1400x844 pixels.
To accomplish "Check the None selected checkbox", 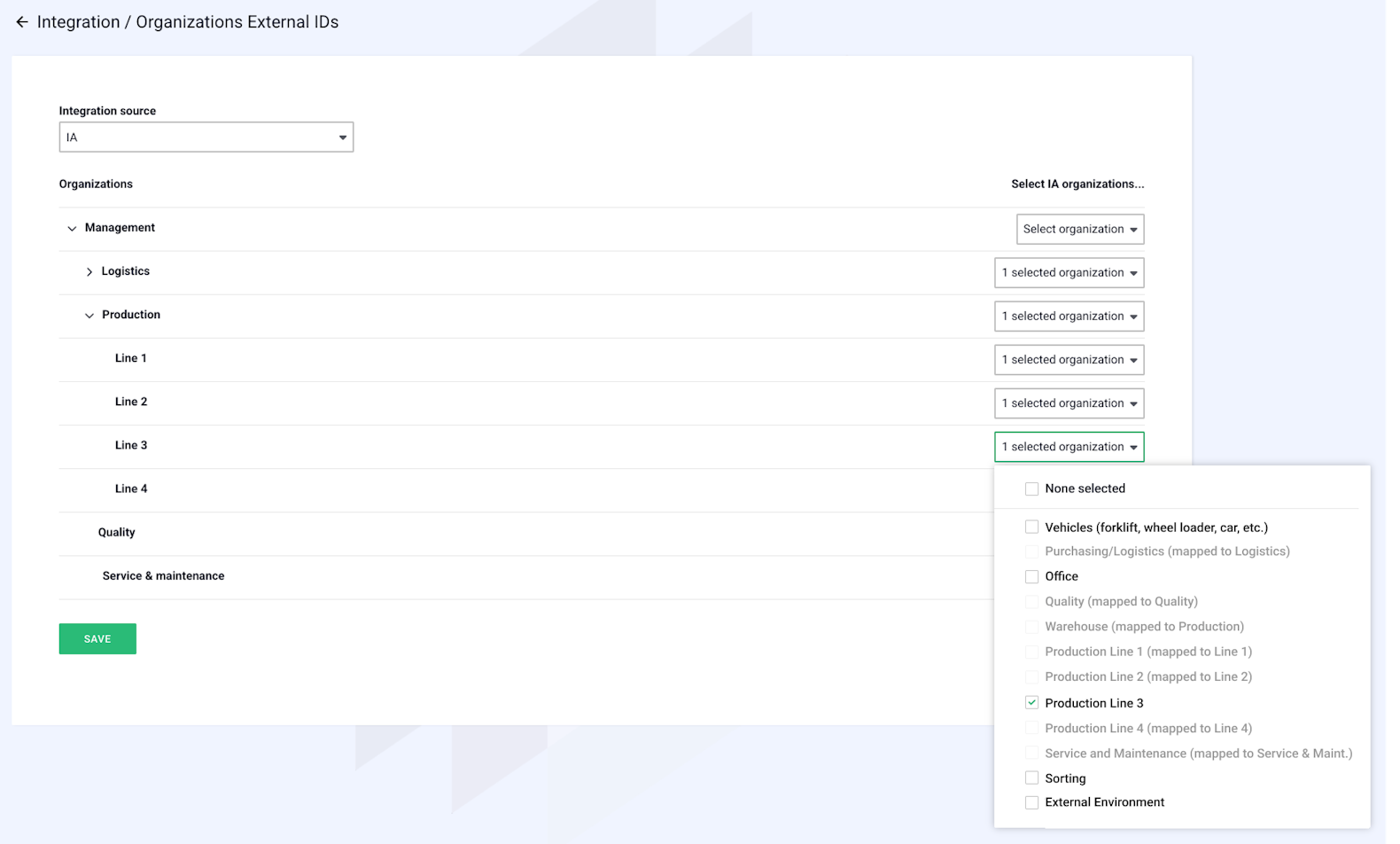I will click(x=1031, y=488).
